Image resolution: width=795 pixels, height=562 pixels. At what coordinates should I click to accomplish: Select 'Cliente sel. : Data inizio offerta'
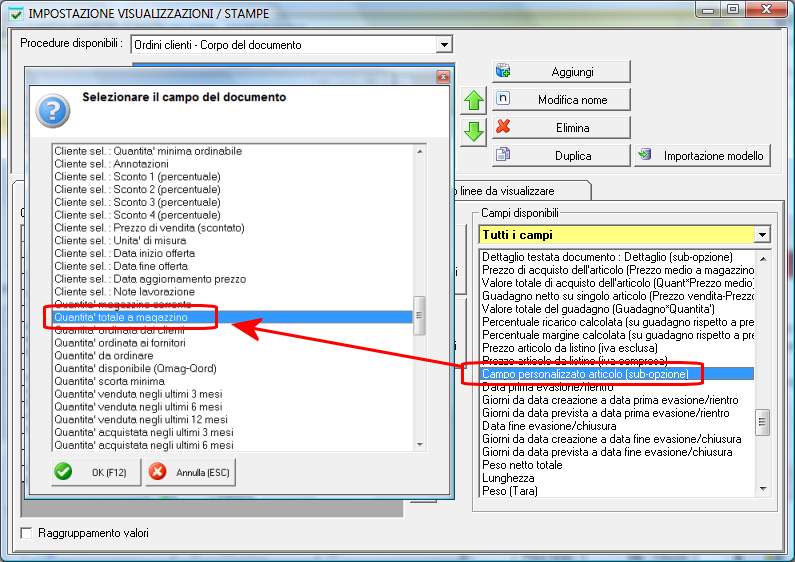pos(233,253)
